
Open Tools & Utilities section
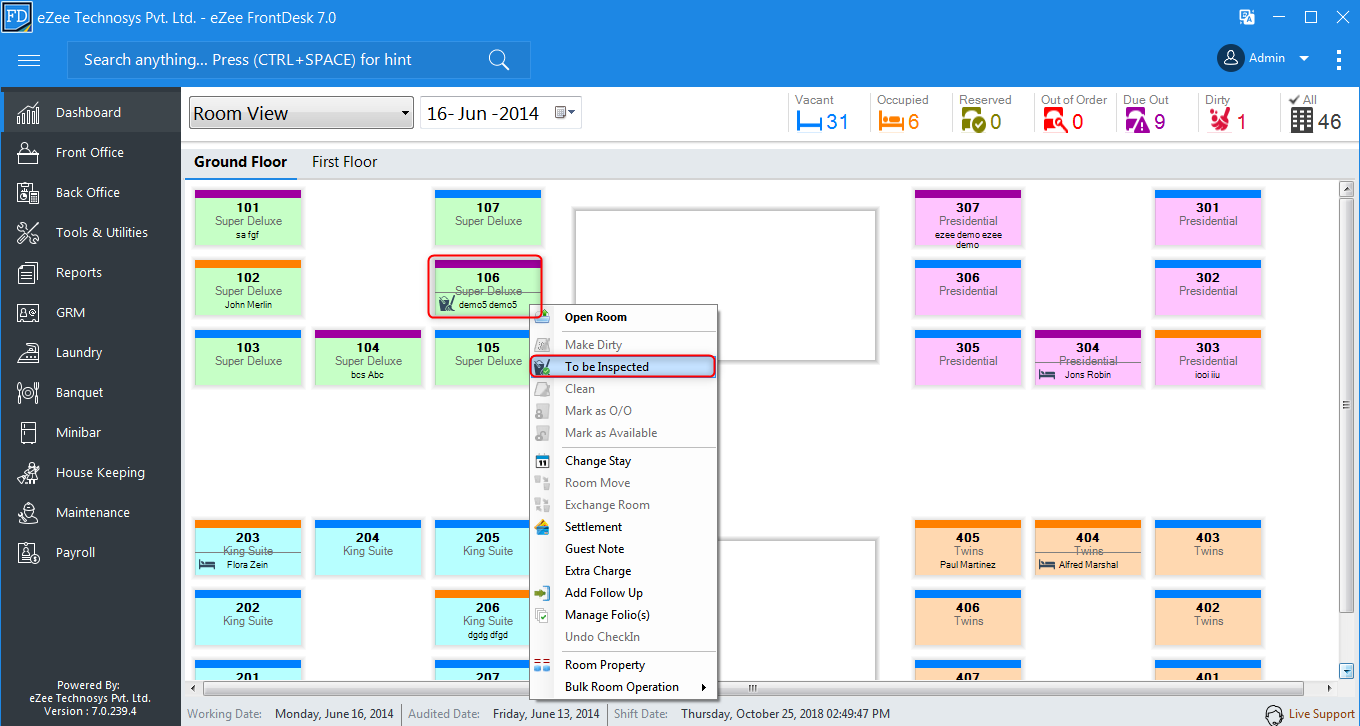pyautogui.click(x=90, y=232)
